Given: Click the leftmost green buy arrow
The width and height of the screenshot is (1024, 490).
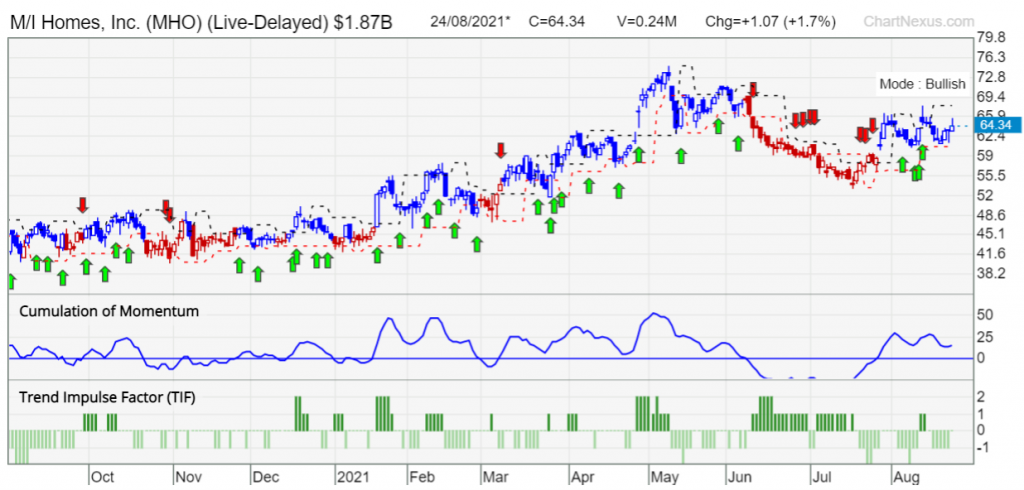Looking at the screenshot, I should (10, 282).
